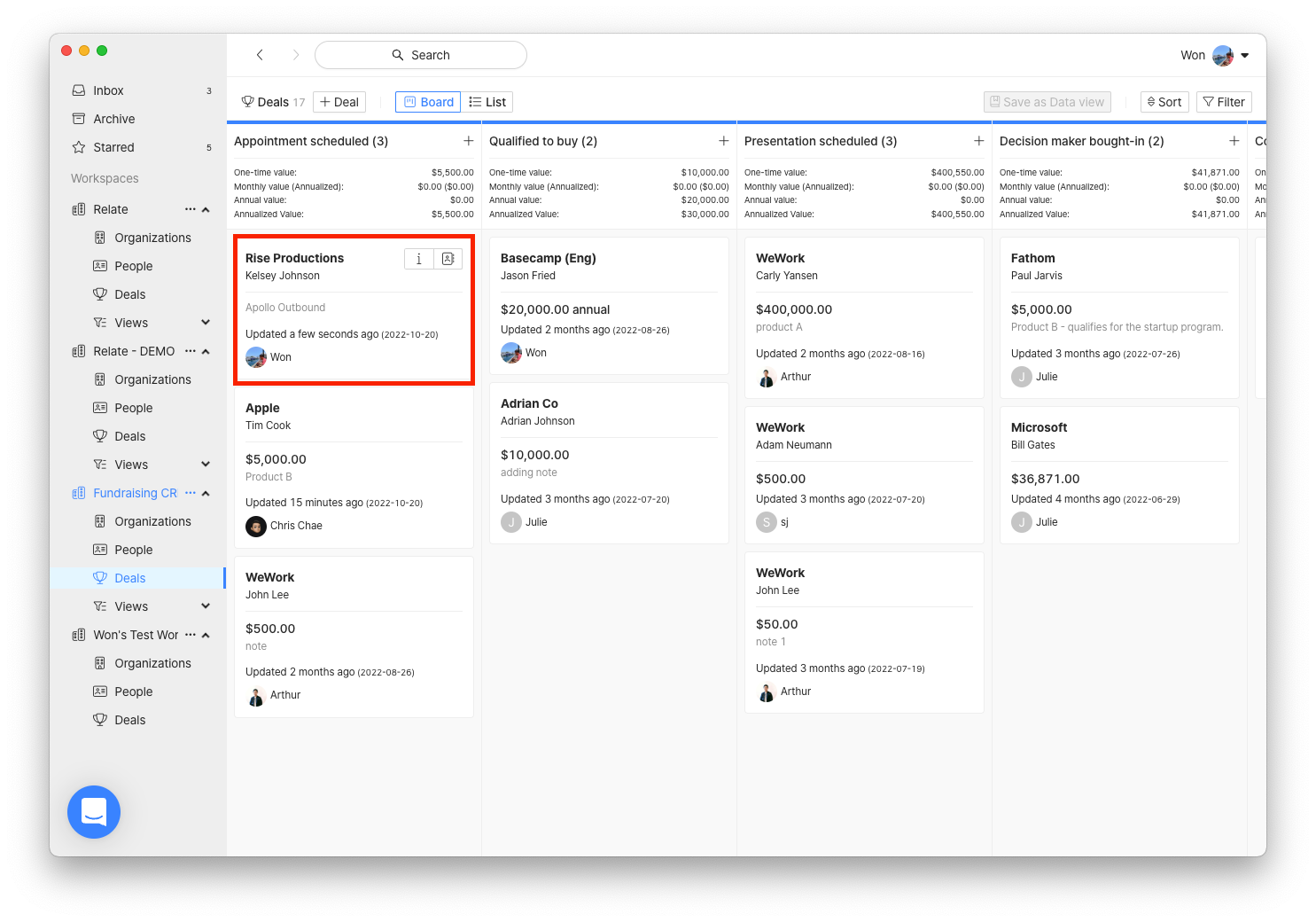This screenshot has width=1316, height=922.
Task: Click the Search field
Action: (421, 55)
